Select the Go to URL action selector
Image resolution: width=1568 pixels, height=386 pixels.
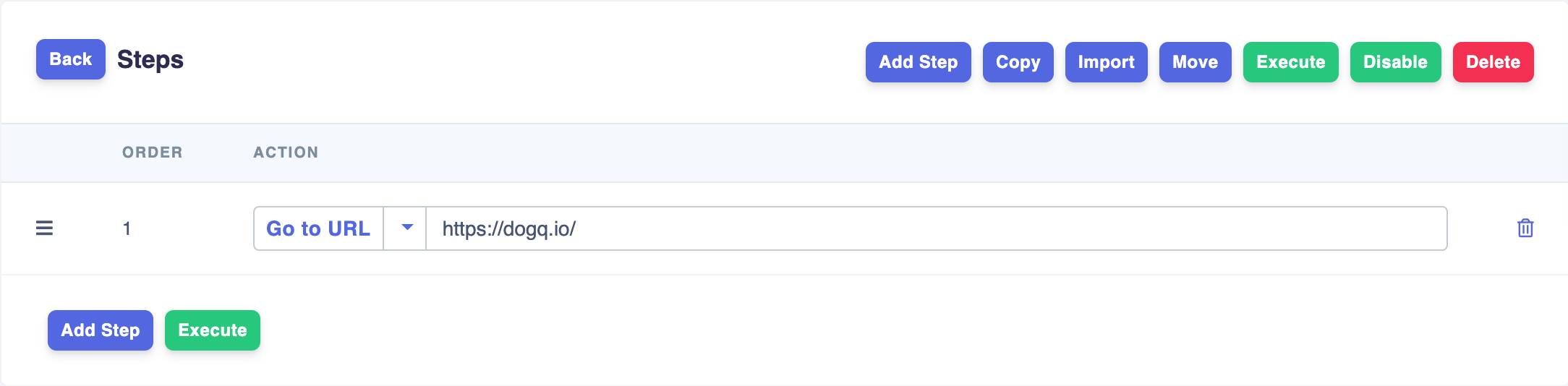[x=318, y=228]
